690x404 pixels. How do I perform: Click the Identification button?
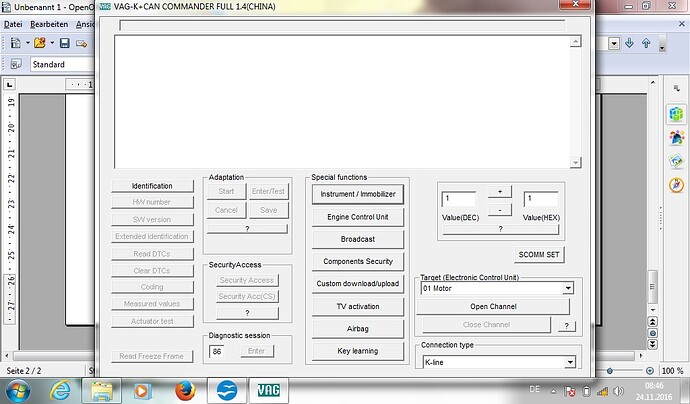[152, 186]
